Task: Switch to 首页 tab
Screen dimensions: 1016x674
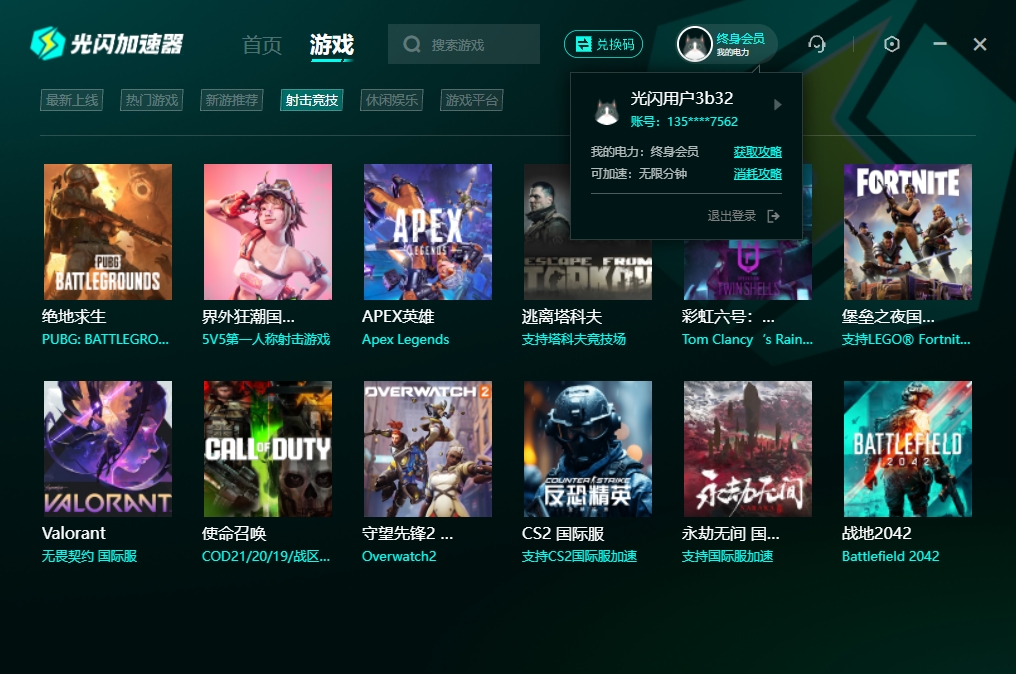Action: coord(262,45)
